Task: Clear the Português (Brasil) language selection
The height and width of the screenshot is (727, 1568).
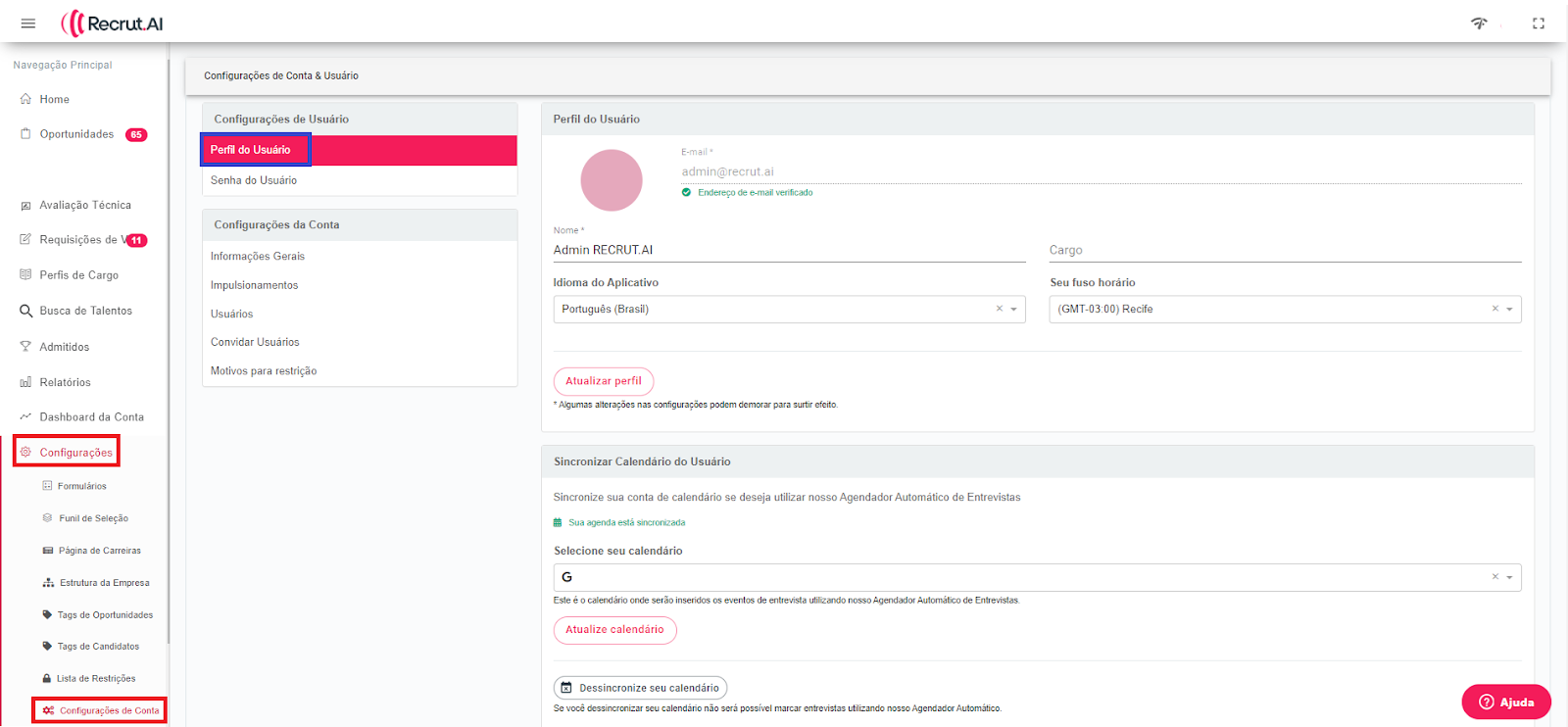Action: (999, 309)
